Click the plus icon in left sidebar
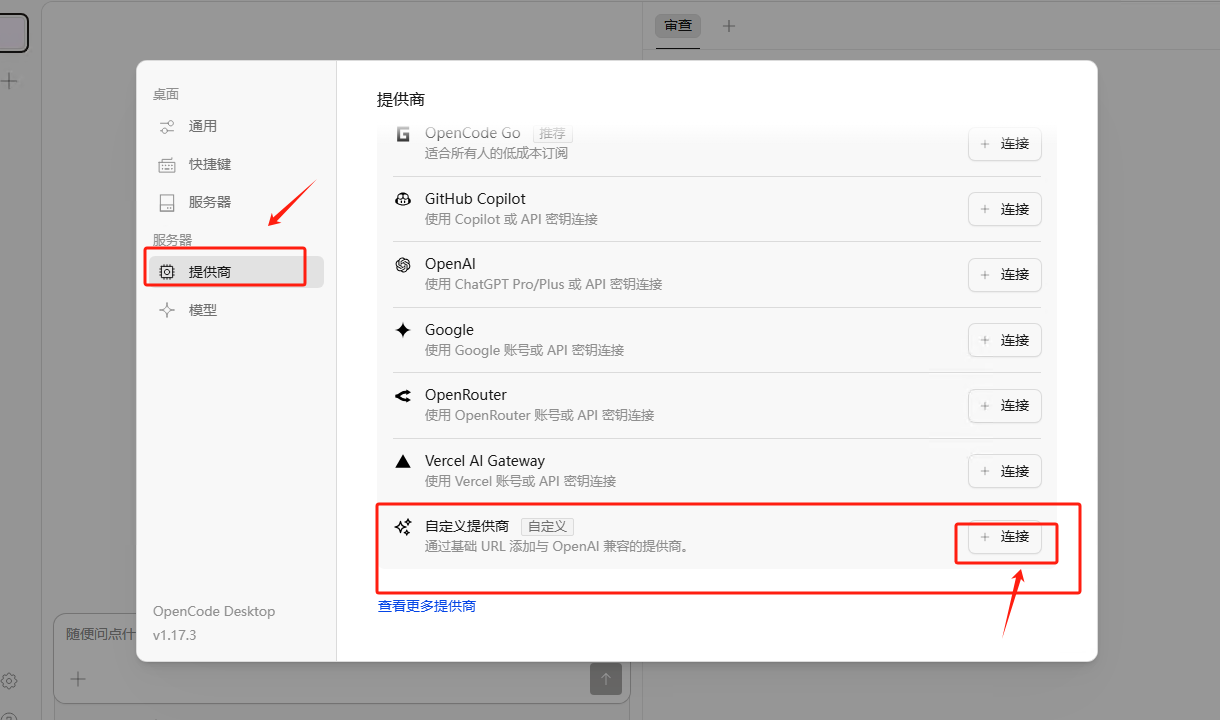This screenshot has height=720, width=1220. 9,81
